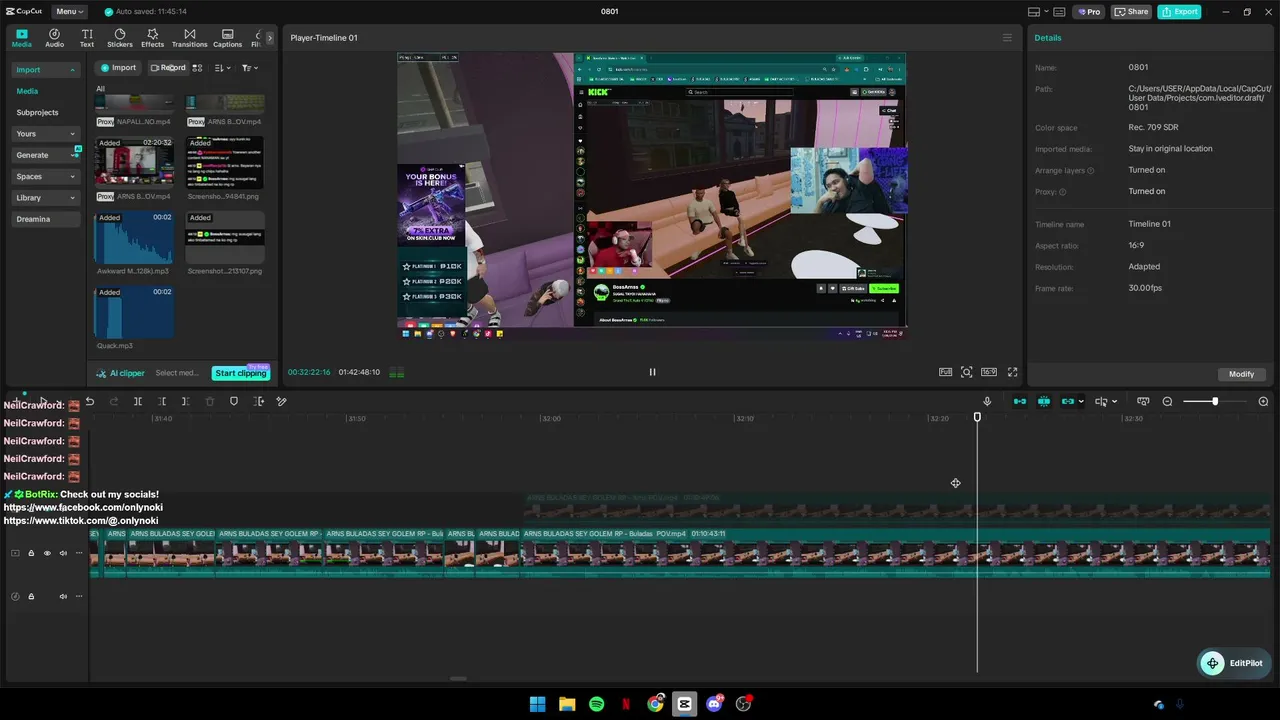Lock the main video track
The width and height of the screenshot is (1280, 720).
point(31,553)
